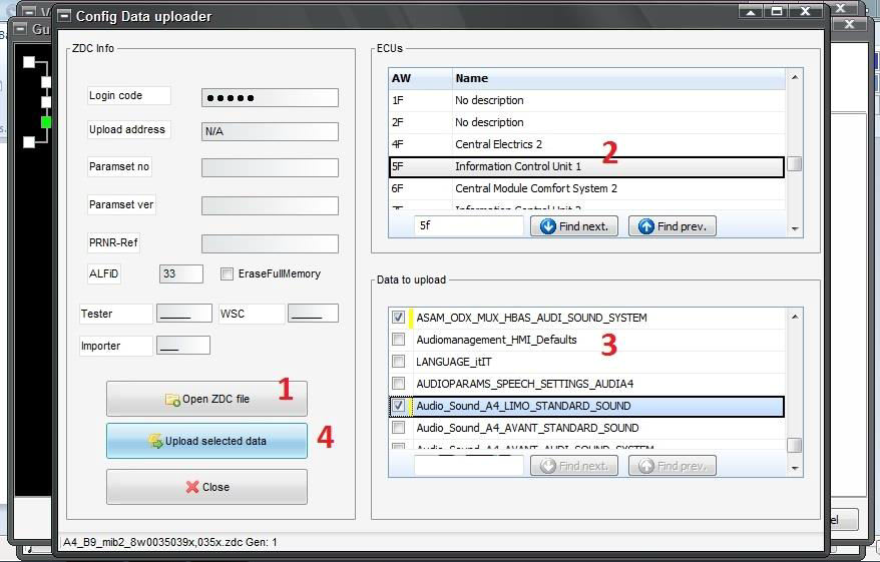
Task: Click the Open ZDC file button
Action: coord(207,399)
